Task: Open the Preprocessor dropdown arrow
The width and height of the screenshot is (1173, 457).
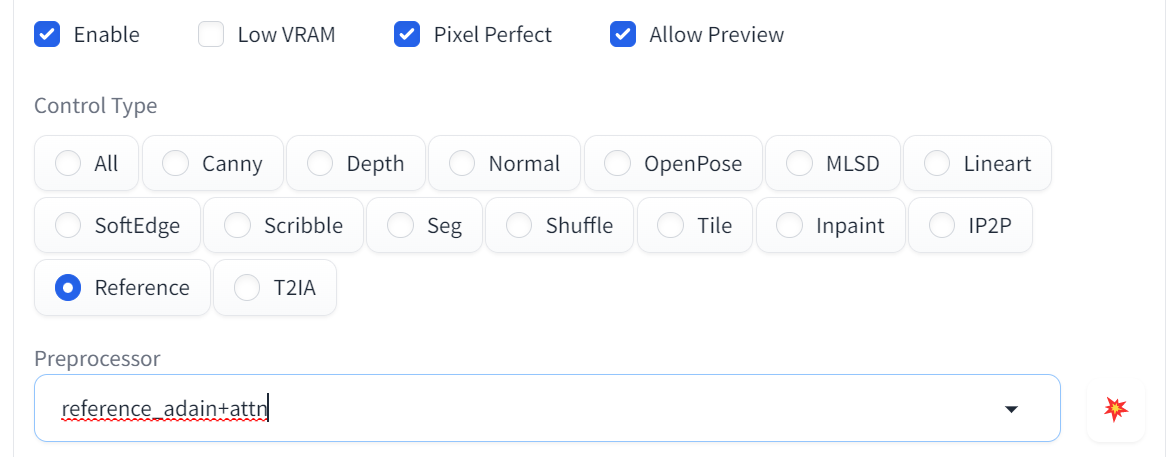Action: click(1011, 409)
